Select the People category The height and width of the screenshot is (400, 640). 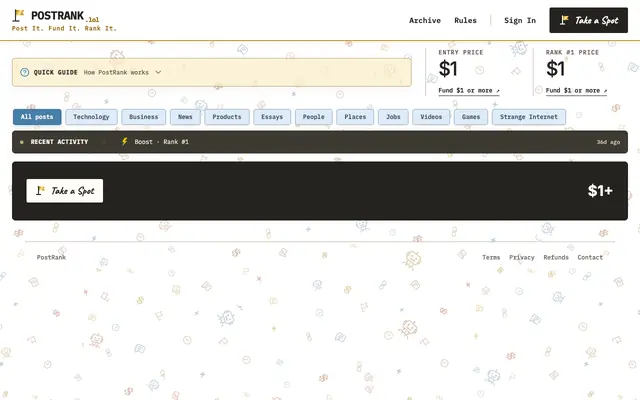(x=313, y=117)
